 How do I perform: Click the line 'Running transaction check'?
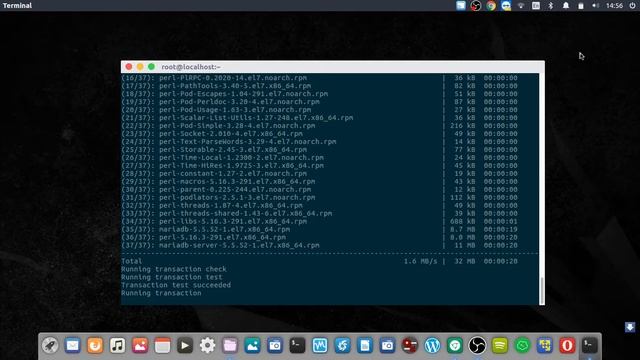click(174, 269)
